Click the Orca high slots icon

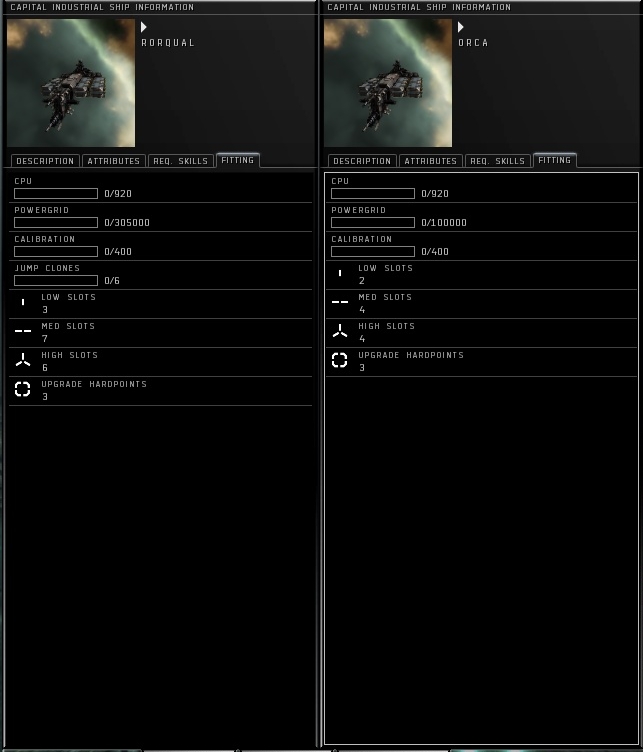[340, 331]
